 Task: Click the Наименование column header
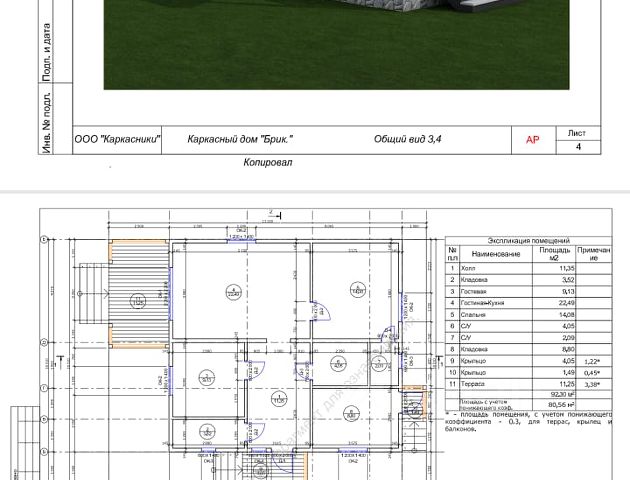tap(496, 254)
